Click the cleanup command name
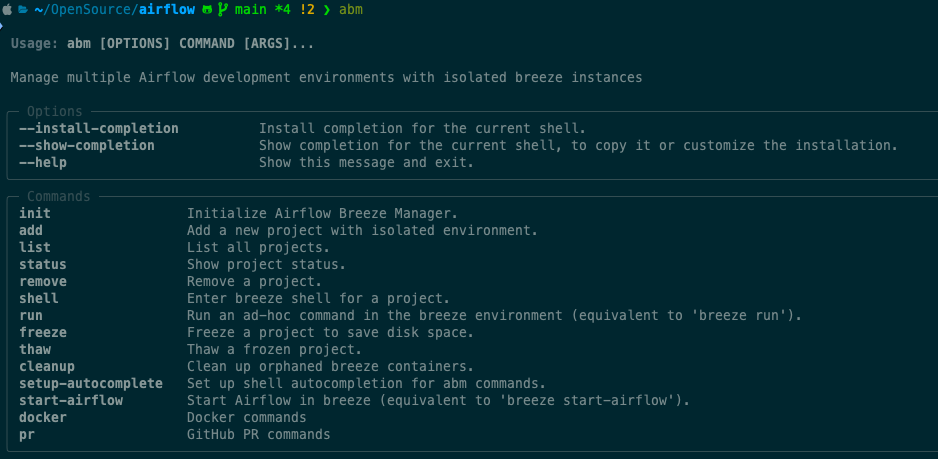Screen dimensions: 938x459 click(46, 366)
